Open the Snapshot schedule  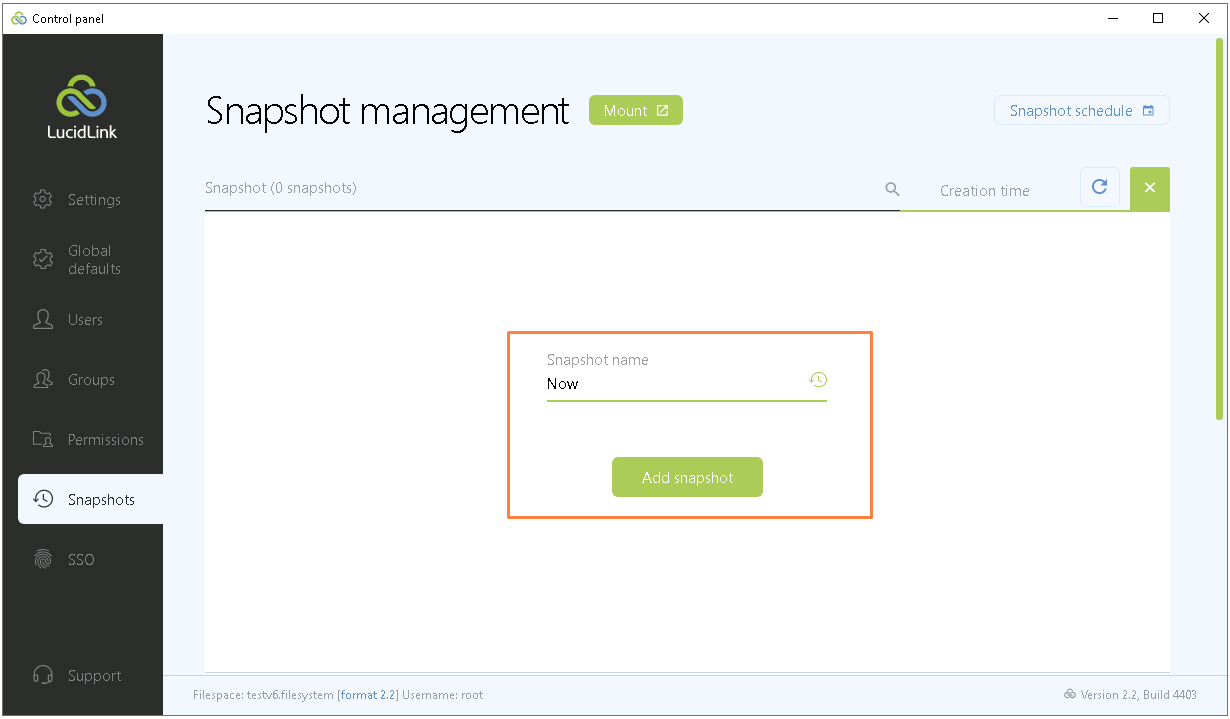(x=1082, y=111)
